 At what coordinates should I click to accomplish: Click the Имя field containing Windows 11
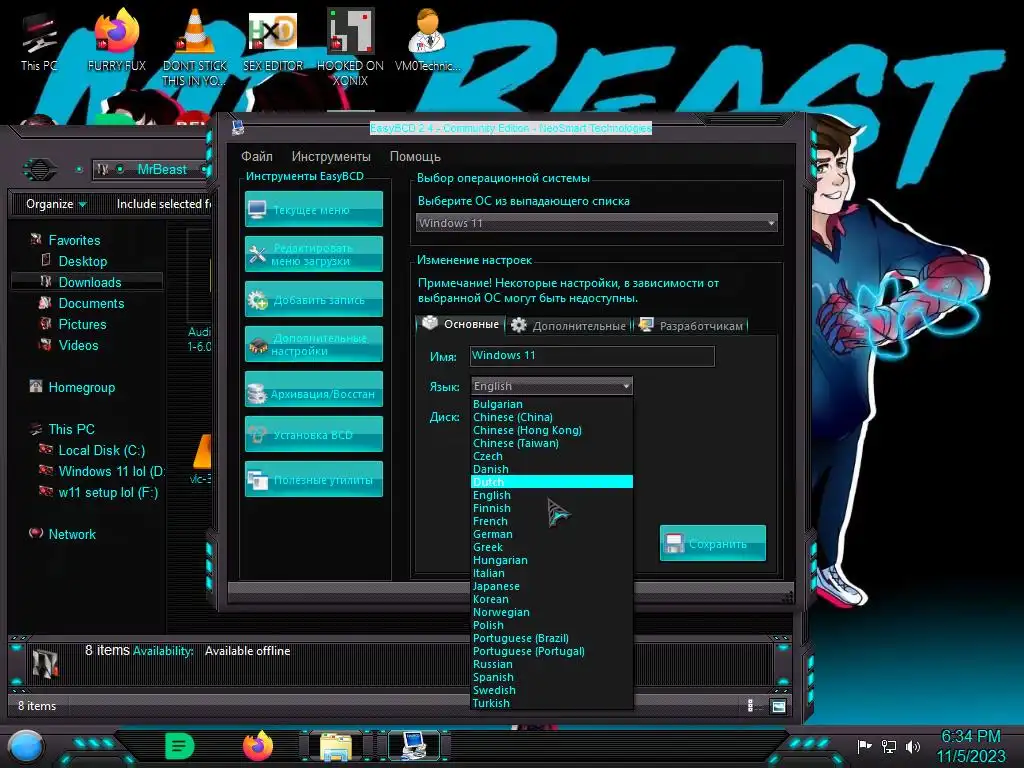(x=592, y=356)
